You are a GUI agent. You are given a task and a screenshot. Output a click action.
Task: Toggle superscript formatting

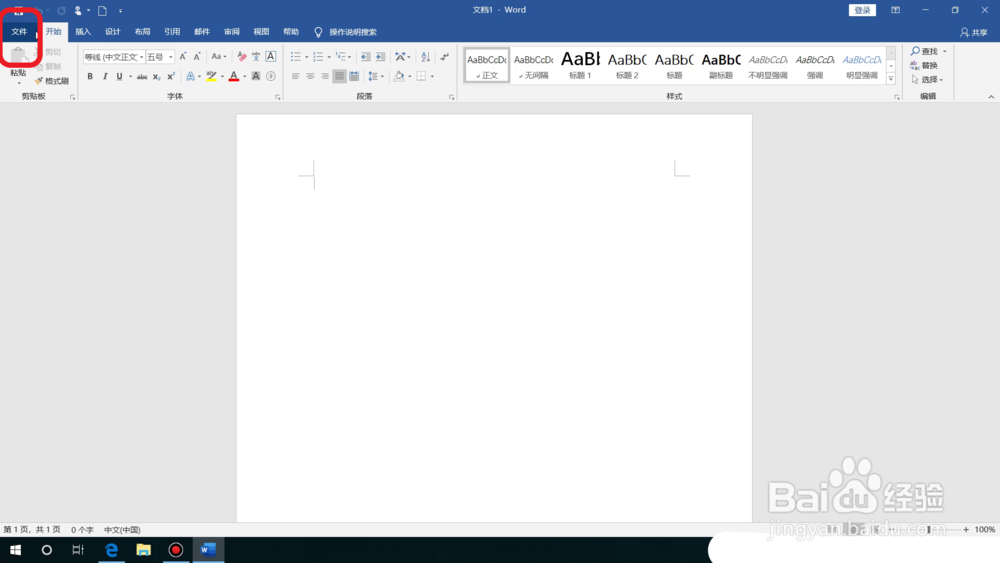(171, 77)
